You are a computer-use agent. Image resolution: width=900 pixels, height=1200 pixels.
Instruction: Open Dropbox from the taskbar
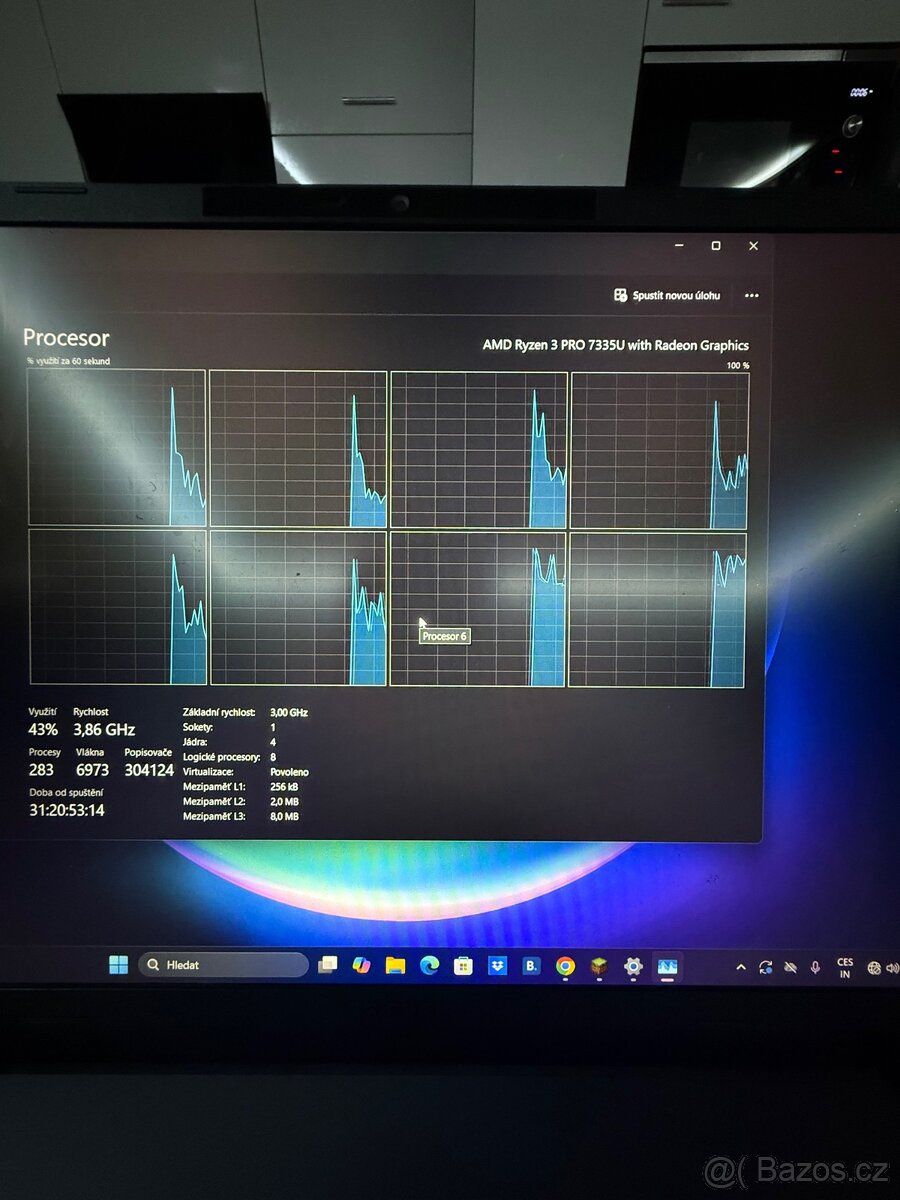(497, 965)
